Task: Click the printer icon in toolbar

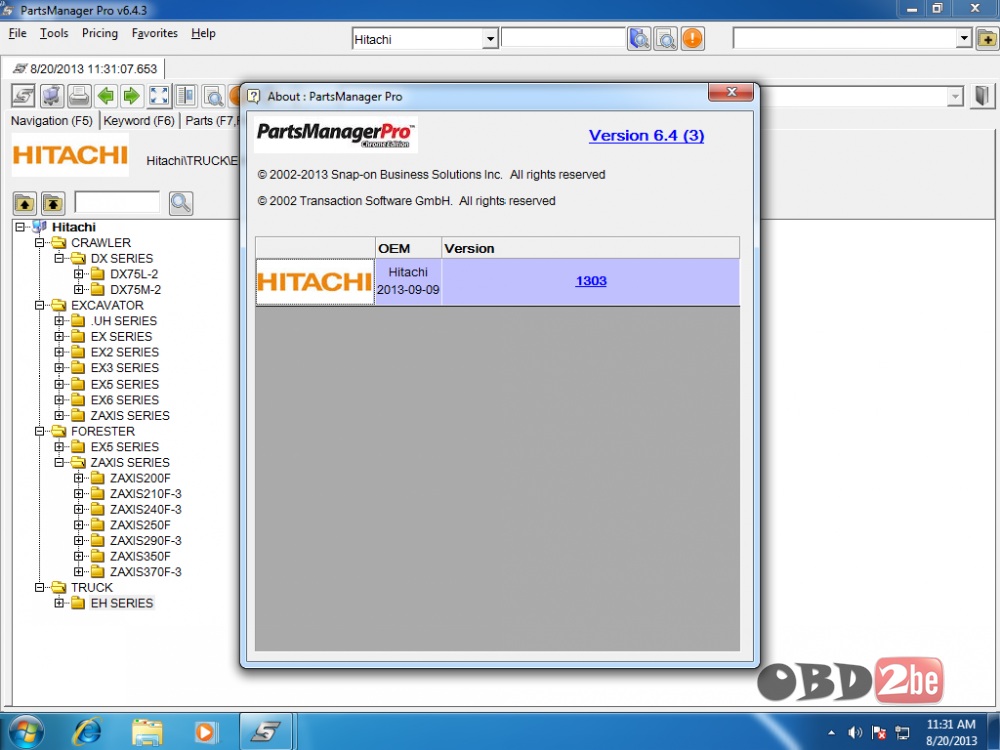Action: 79,96
